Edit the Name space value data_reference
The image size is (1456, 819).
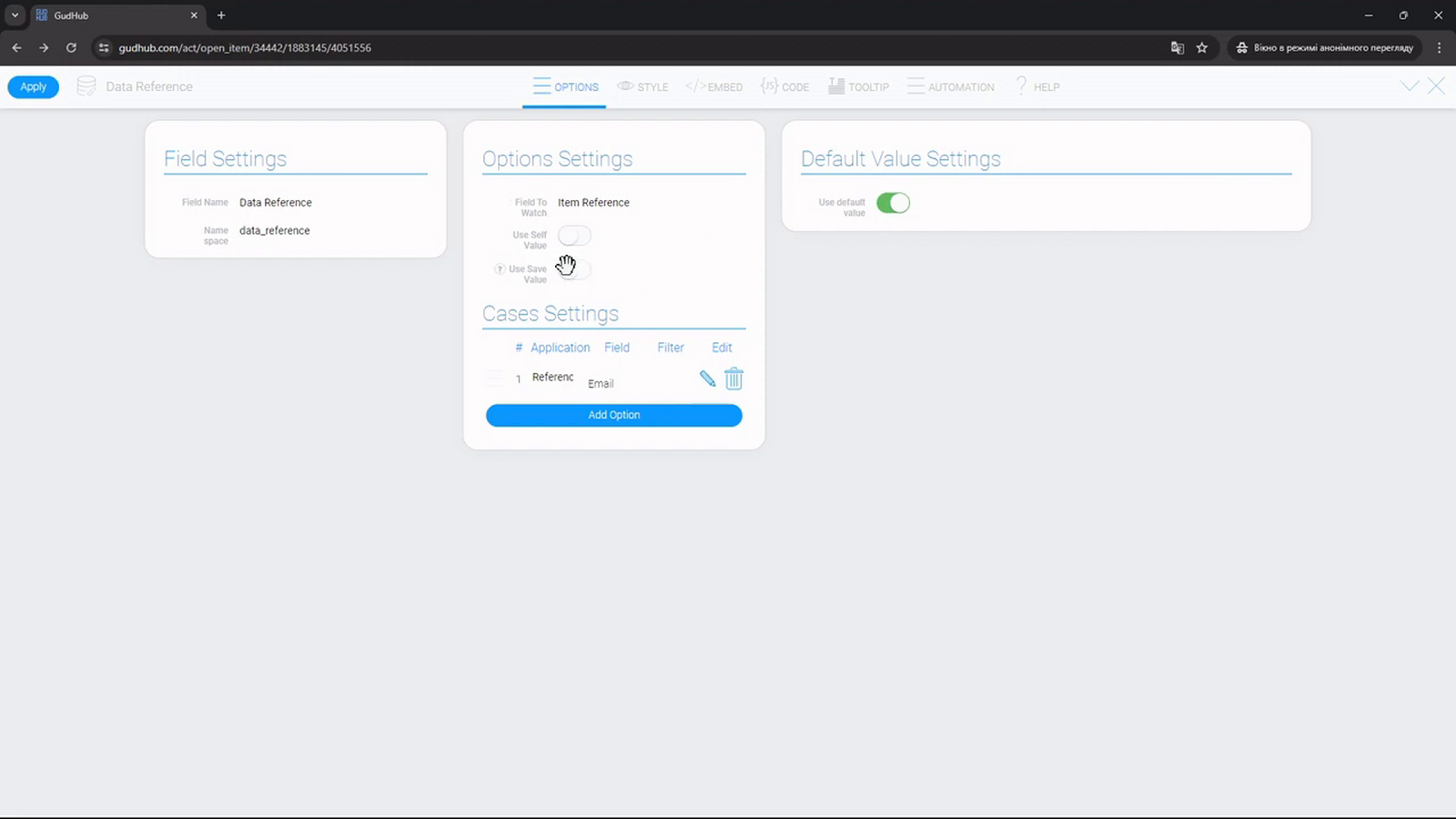(x=275, y=231)
